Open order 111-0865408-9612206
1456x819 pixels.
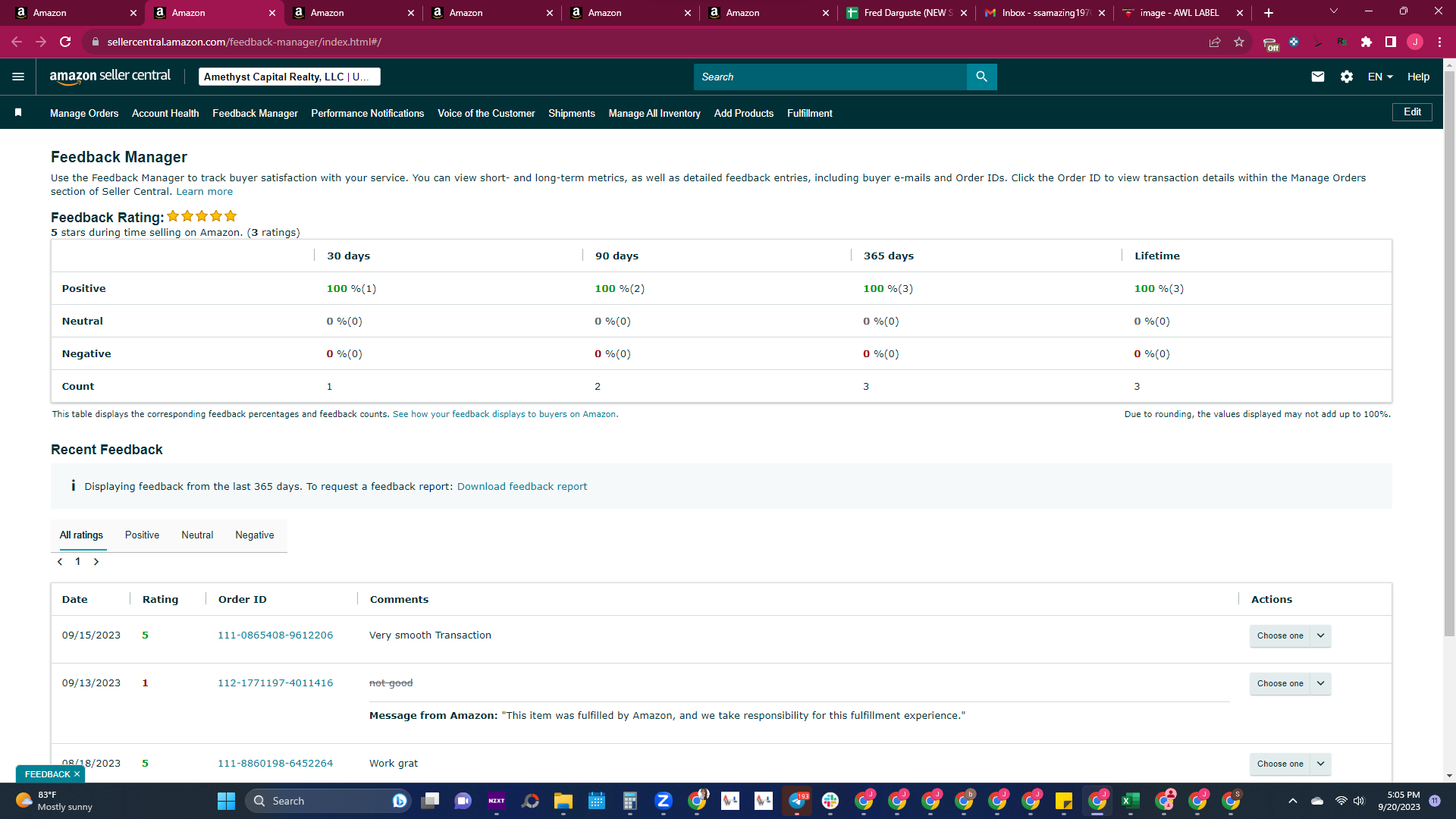point(275,635)
